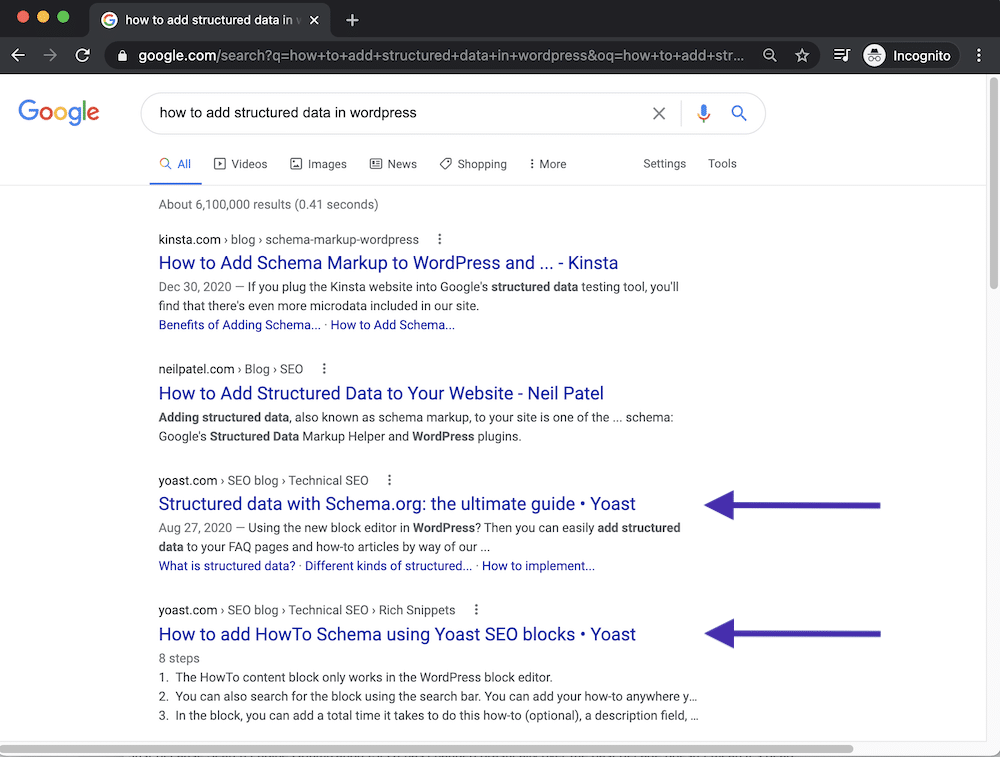Click the lens icon in the address bar
1000x757 pixels.
[769, 55]
